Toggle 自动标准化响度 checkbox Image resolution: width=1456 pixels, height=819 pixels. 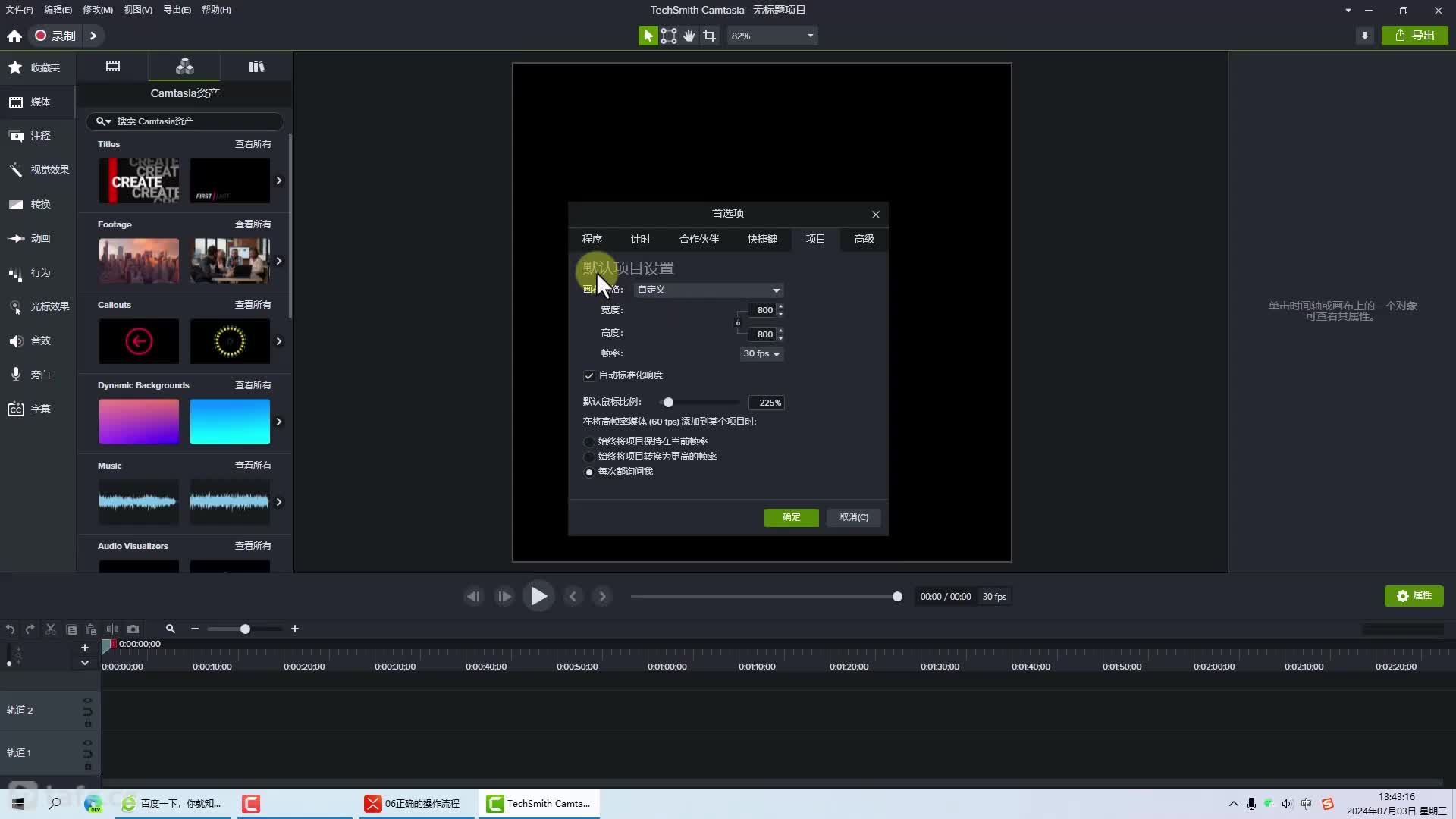[589, 375]
